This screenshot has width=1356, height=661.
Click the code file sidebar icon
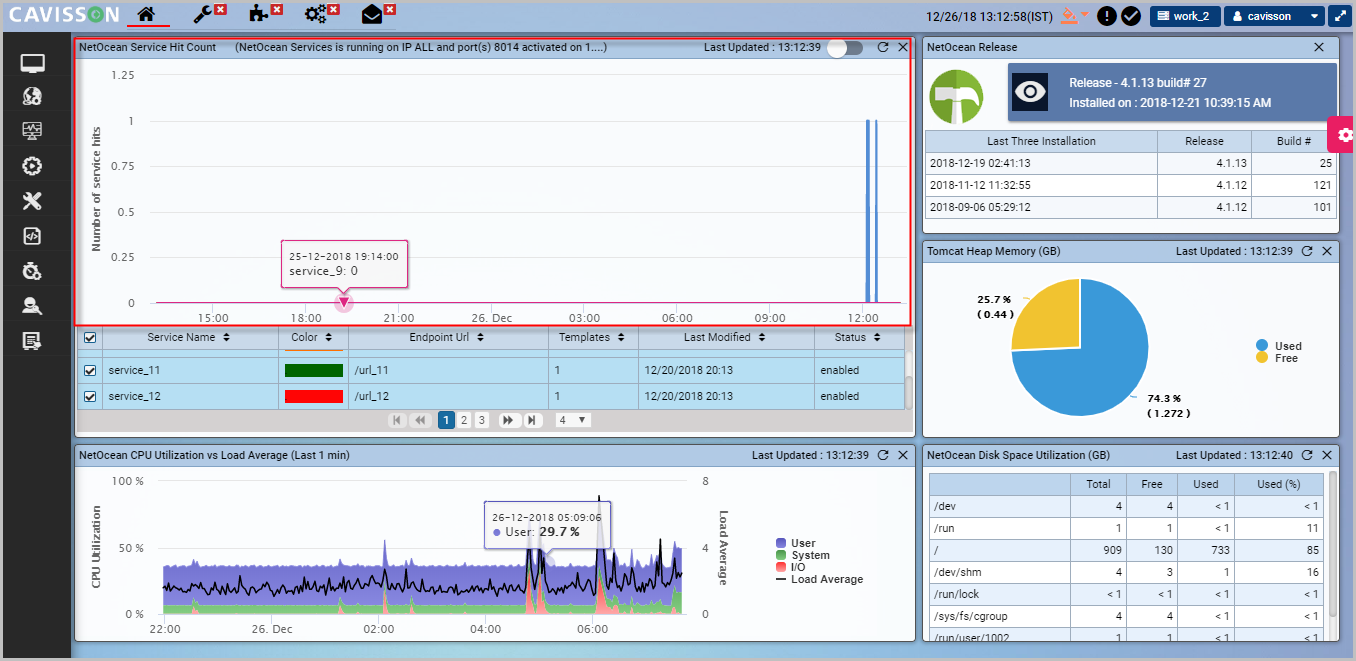(x=33, y=236)
